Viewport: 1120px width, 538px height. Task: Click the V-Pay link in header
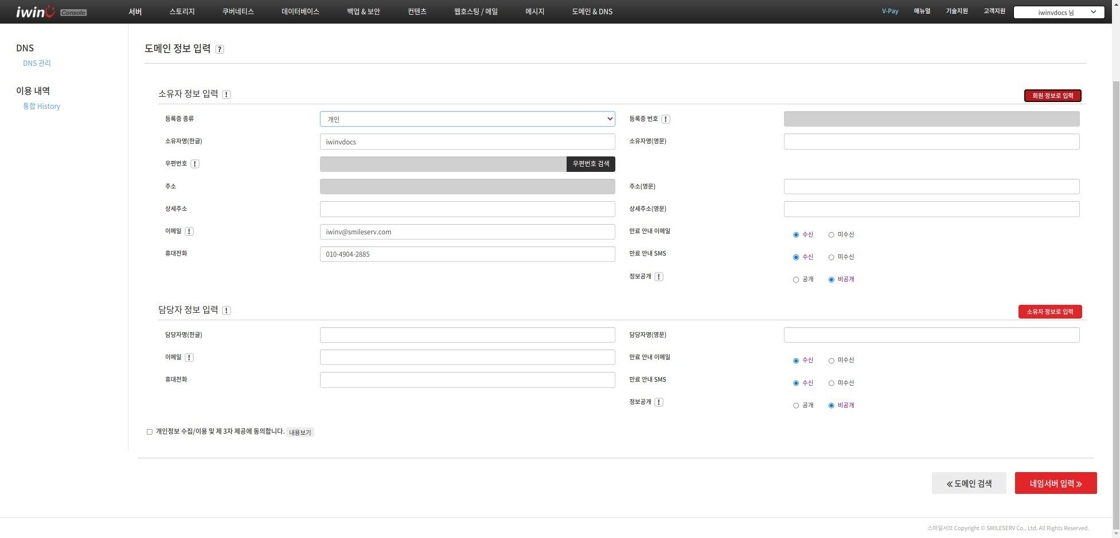[890, 11]
